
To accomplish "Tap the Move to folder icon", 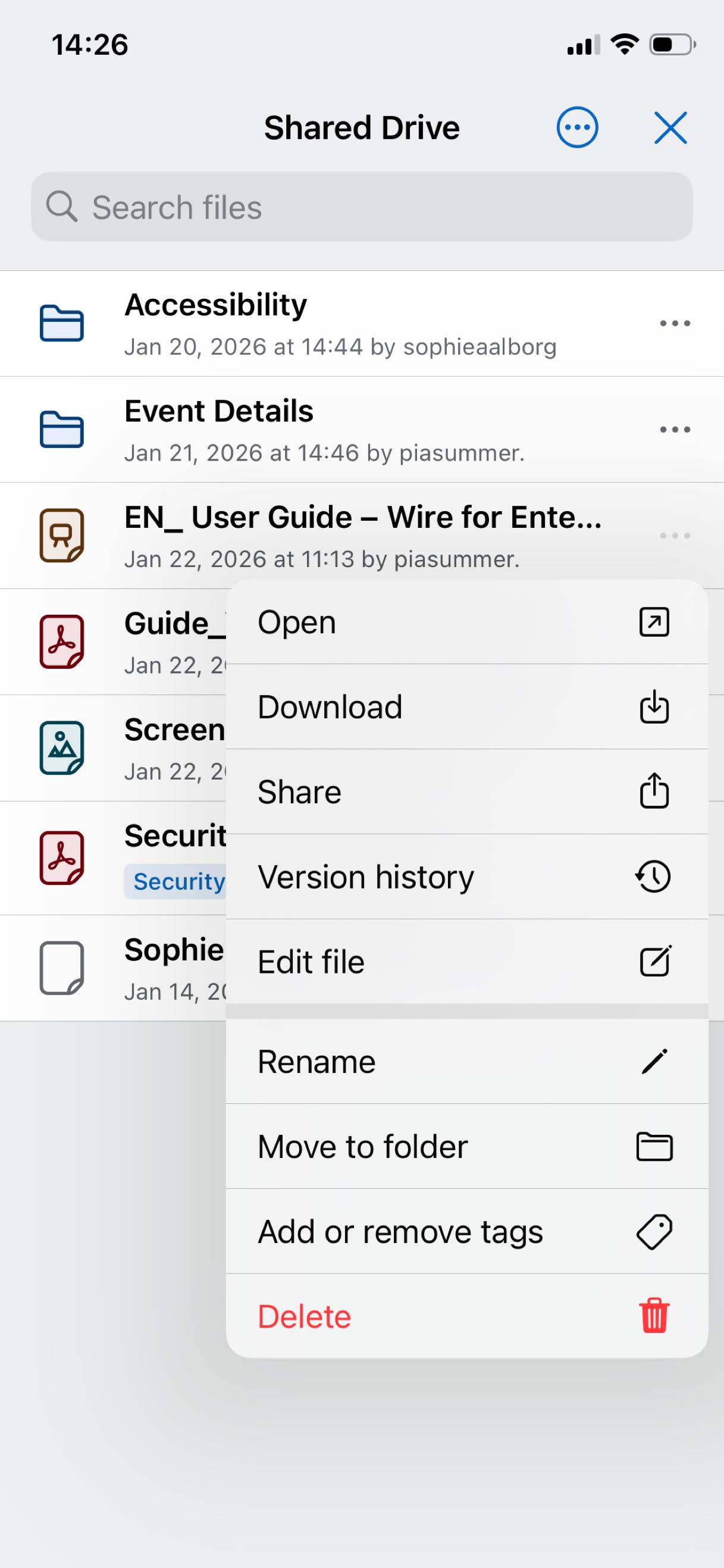I will [x=654, y=1147].
